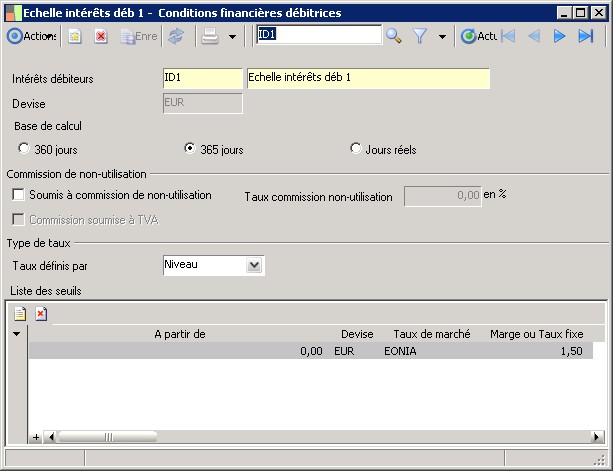Click the horizontal scrollbar thumb
This screenshot has width=613, height=471.
click(x=108, y=437)
